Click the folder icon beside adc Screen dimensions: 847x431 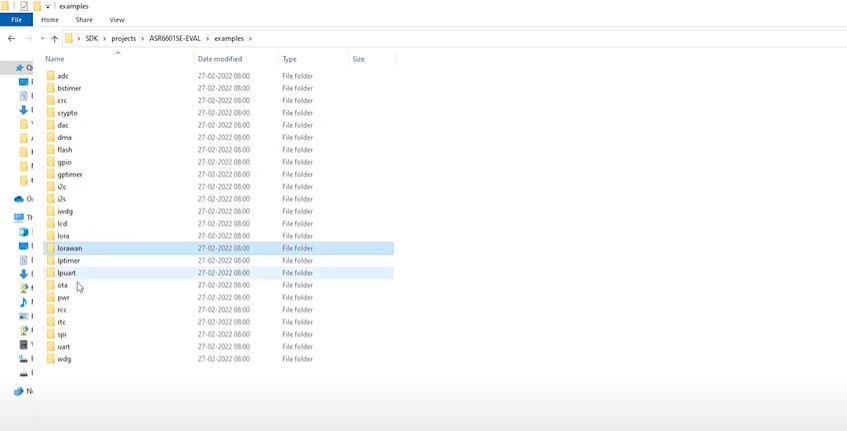click(50, 76)
